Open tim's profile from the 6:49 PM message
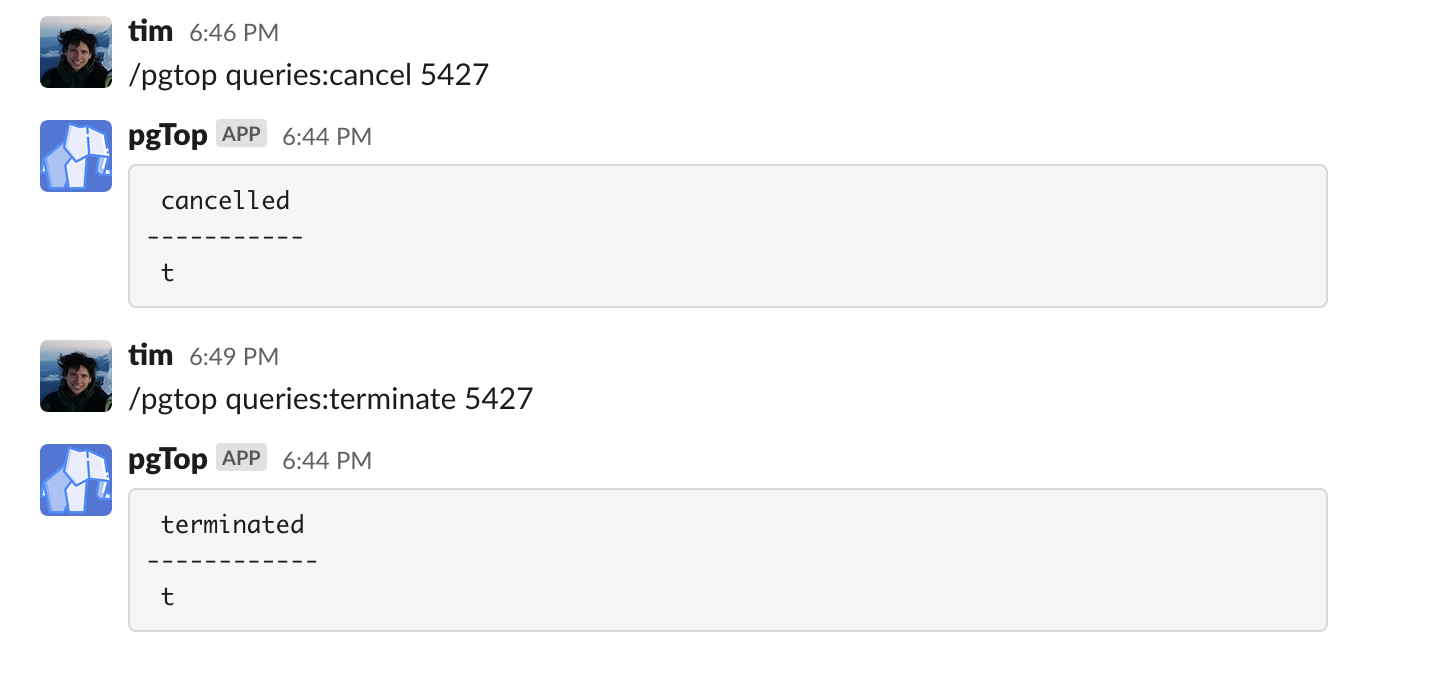Screen dimensions: 1454x680 pyautogui.click(x=151, y=355)
